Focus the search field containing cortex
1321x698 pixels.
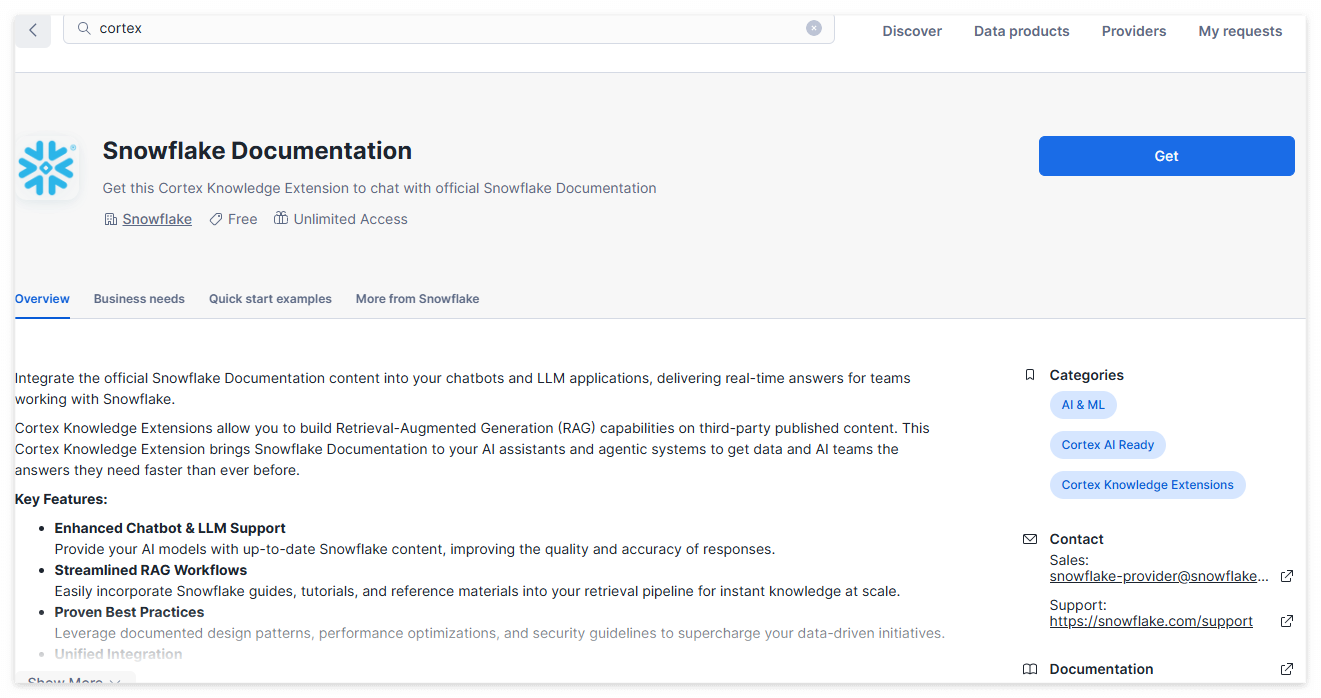coord(449,29)
